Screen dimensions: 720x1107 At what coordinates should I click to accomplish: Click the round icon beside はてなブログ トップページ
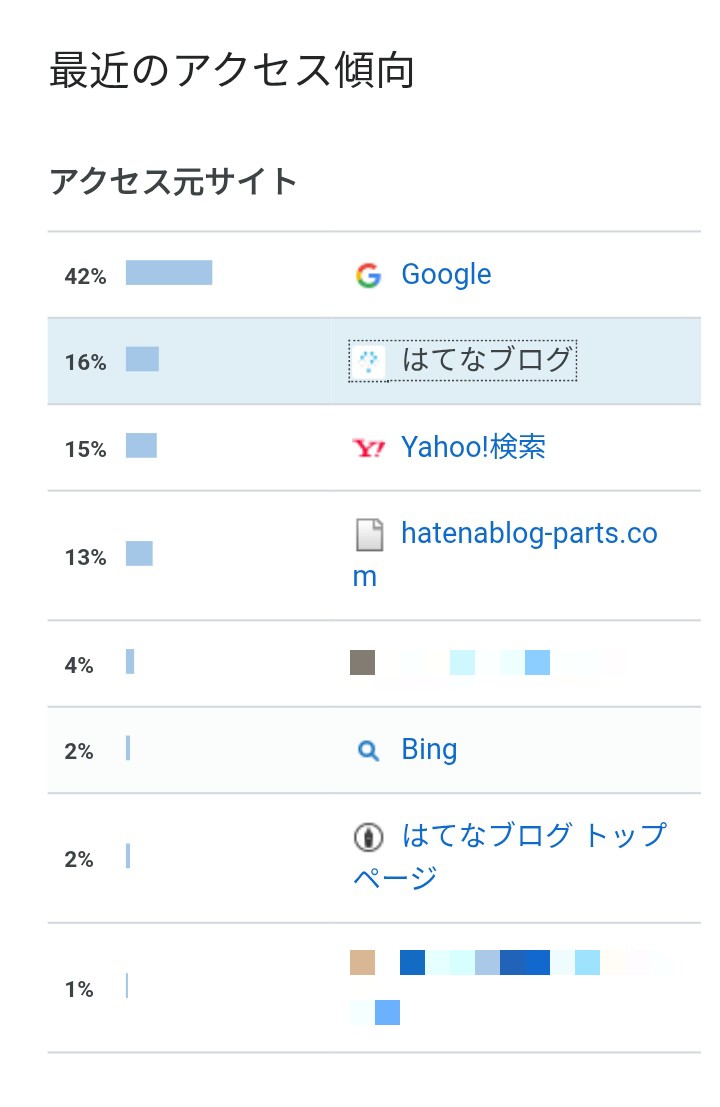pos(368,837)
